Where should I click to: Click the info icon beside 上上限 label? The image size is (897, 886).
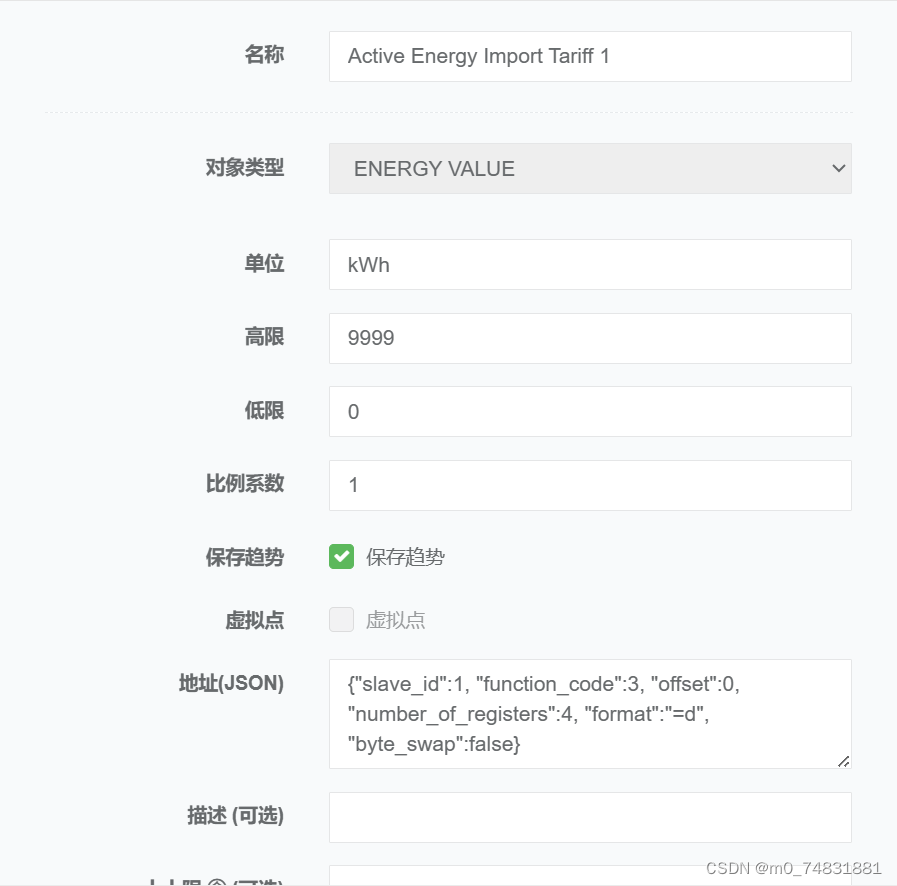pos(216,882)
